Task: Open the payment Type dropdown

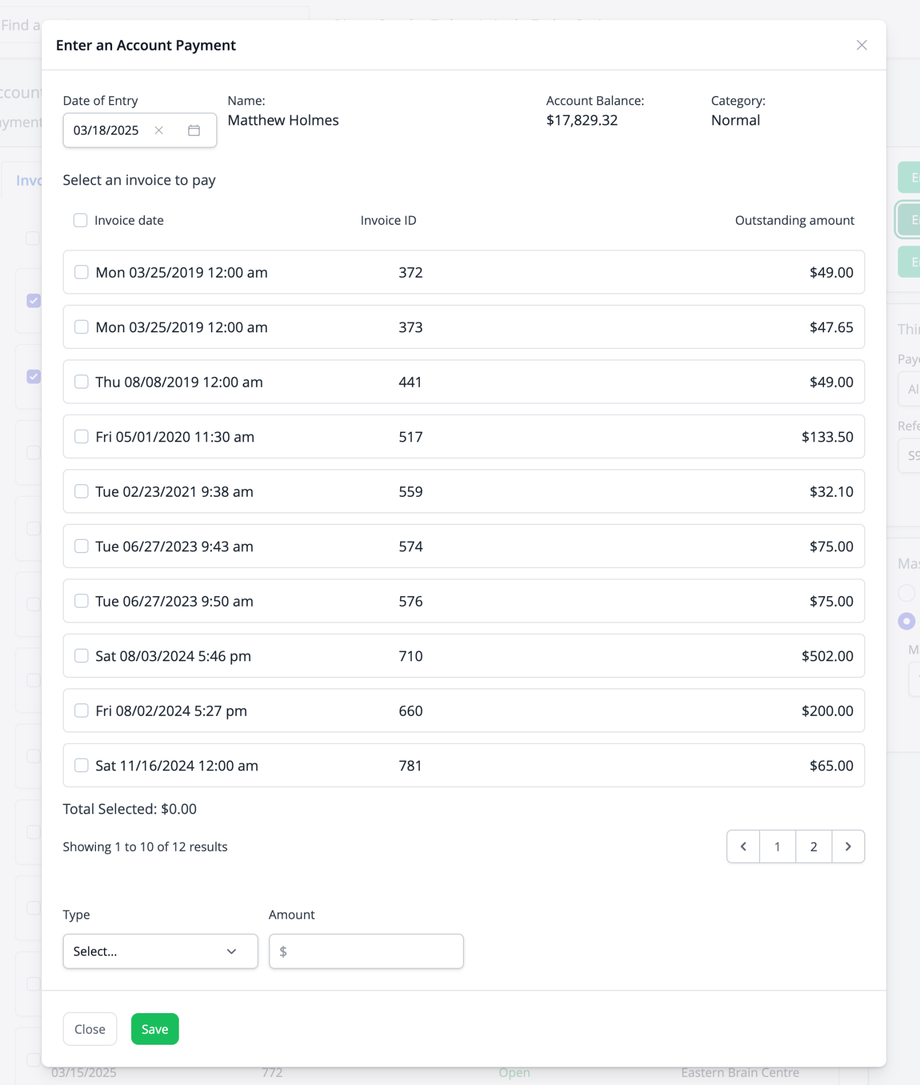Action: pyautogui.click(x=160, y=952)
